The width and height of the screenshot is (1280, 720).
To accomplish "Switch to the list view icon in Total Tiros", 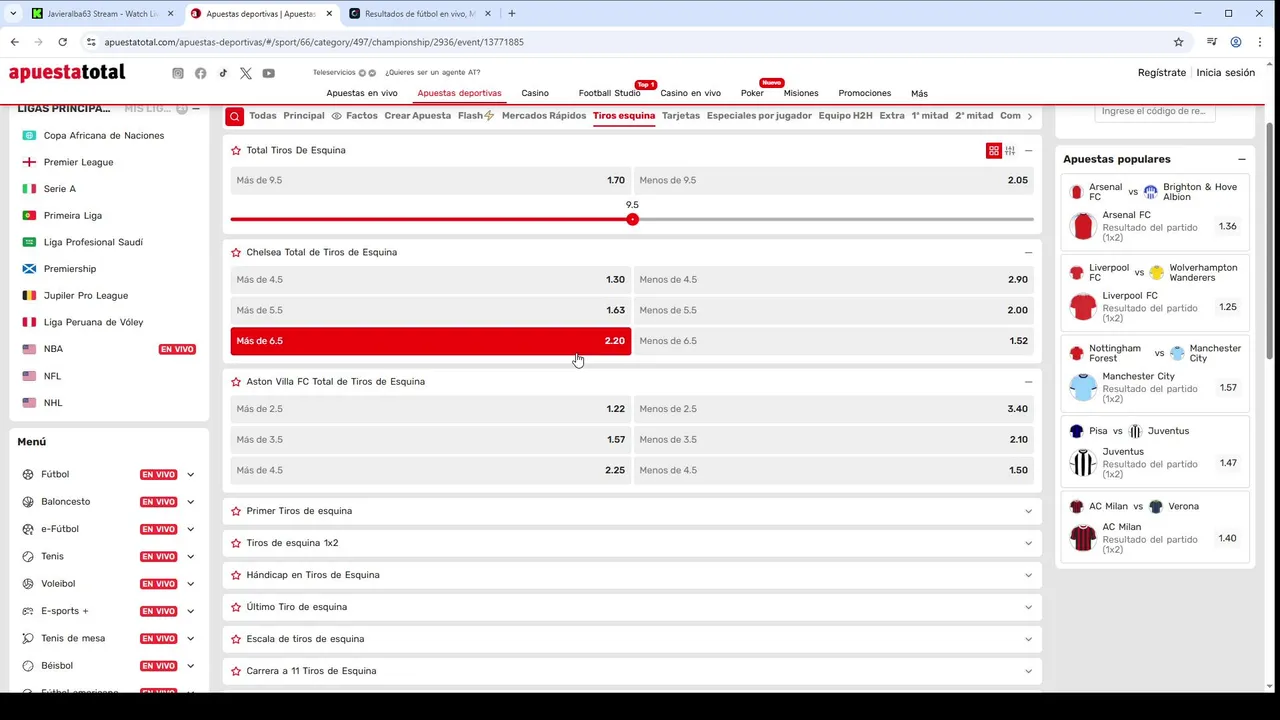I will coord(1010,150).
